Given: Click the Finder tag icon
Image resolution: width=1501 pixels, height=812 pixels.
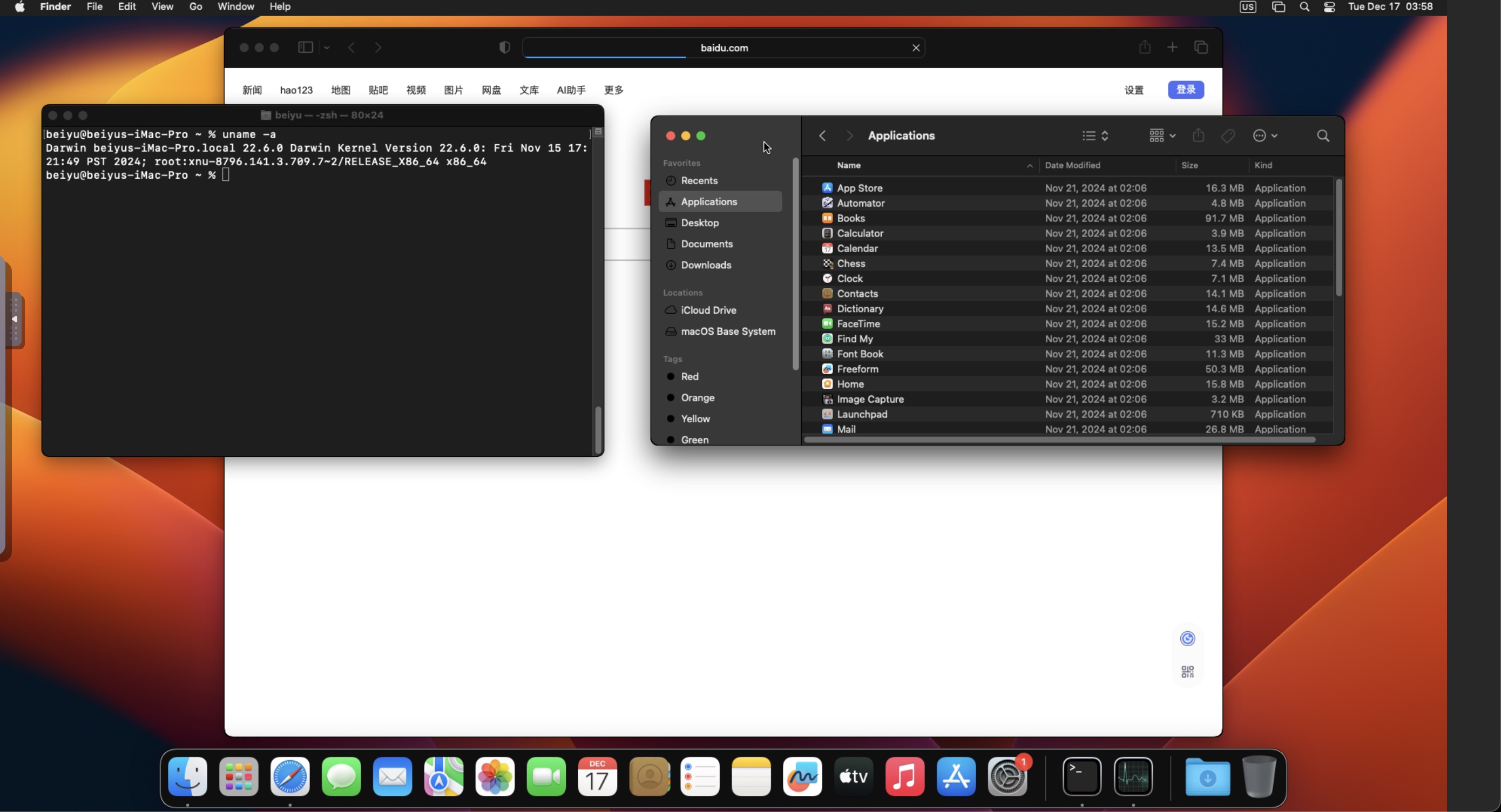Looking at the screenshot, I should tap(1228, 136).
